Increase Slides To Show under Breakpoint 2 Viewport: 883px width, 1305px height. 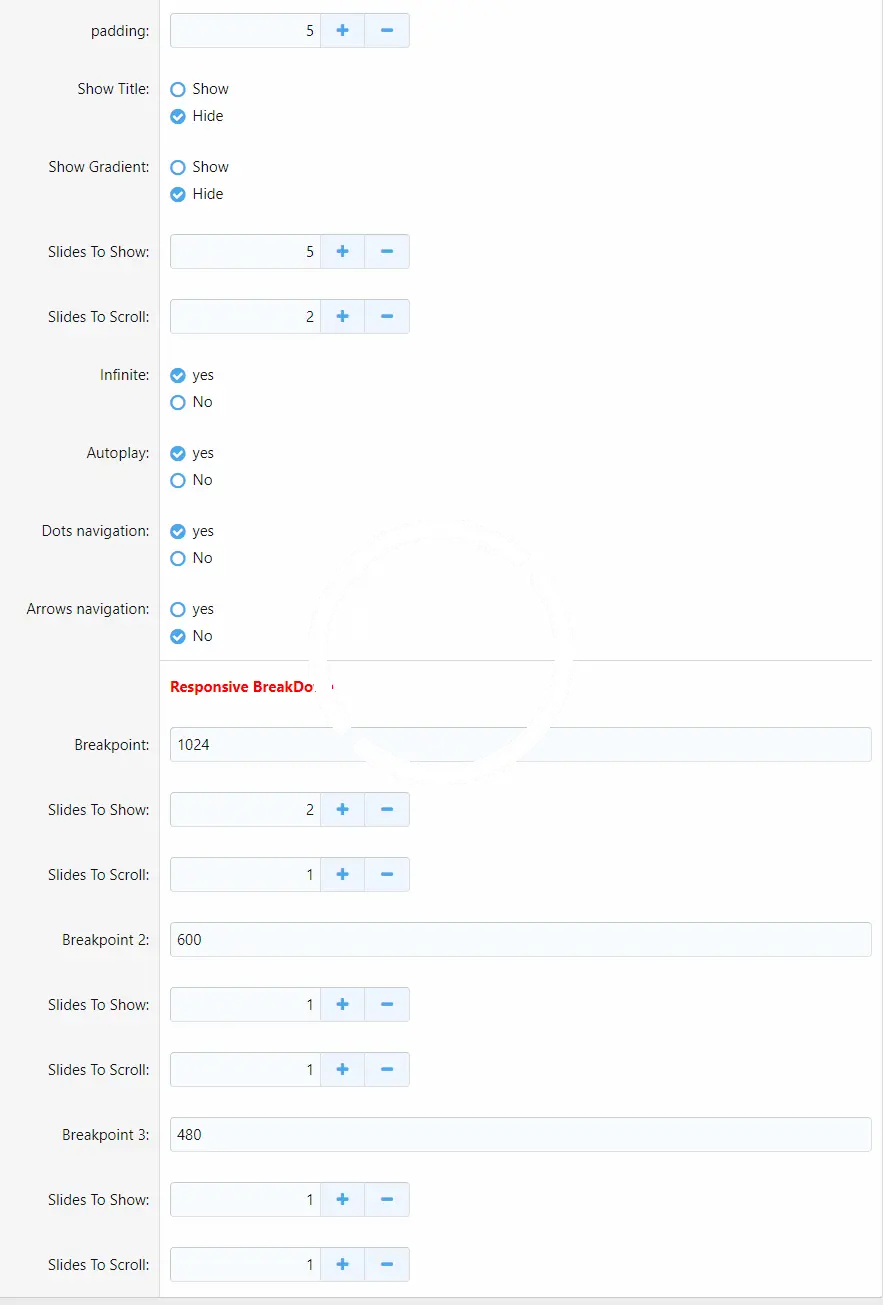click(x=342, y=1005)
